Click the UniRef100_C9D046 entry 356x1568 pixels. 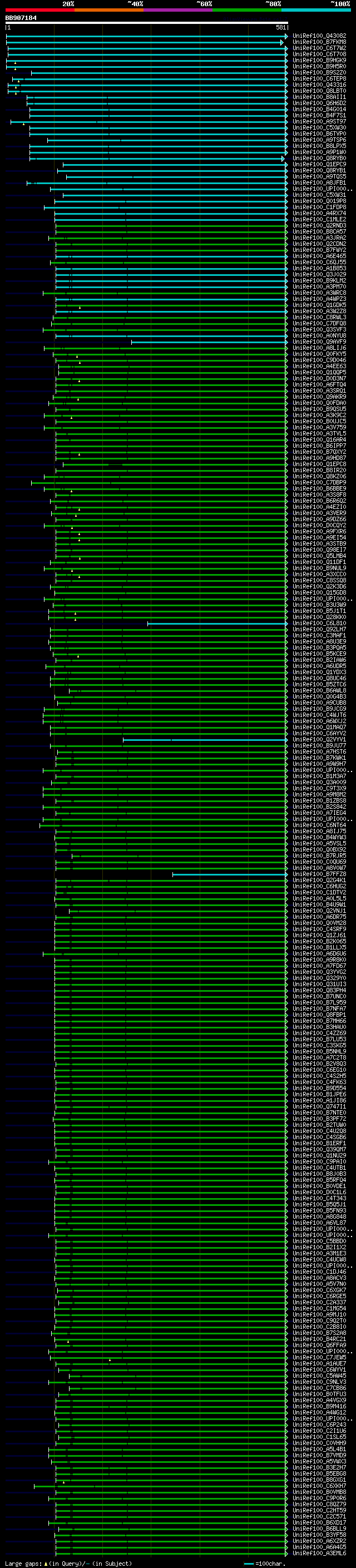(319, 360)
